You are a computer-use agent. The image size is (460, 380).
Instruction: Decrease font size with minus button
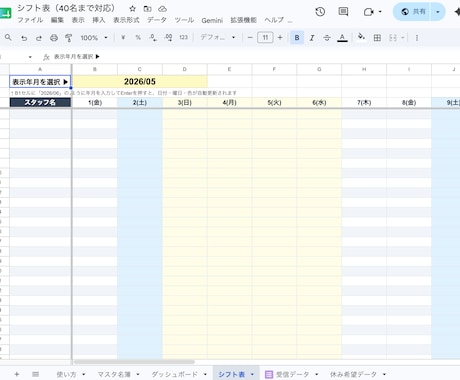click(250, 38)
